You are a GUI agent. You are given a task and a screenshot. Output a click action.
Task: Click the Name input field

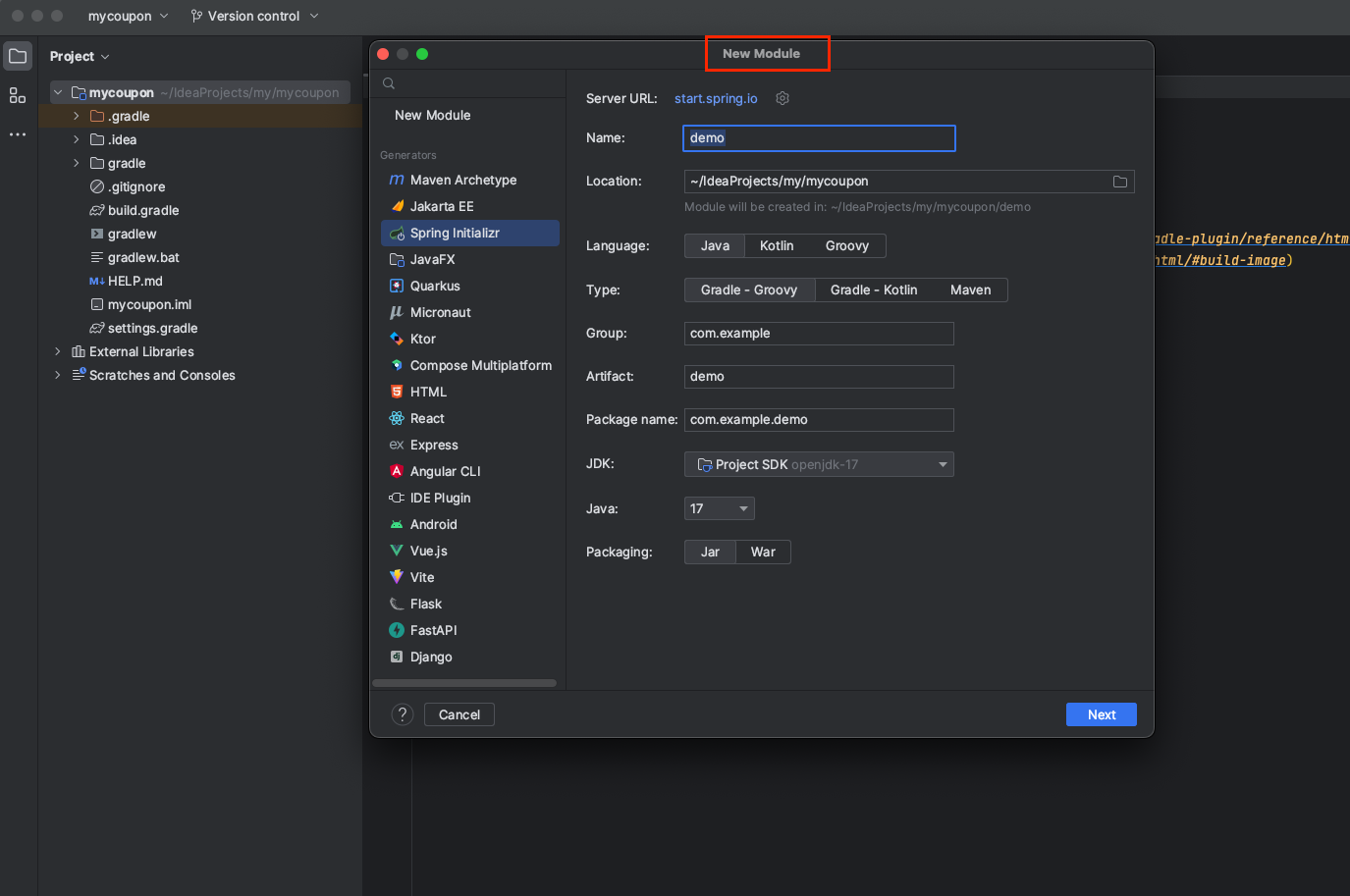click(819, 138)
